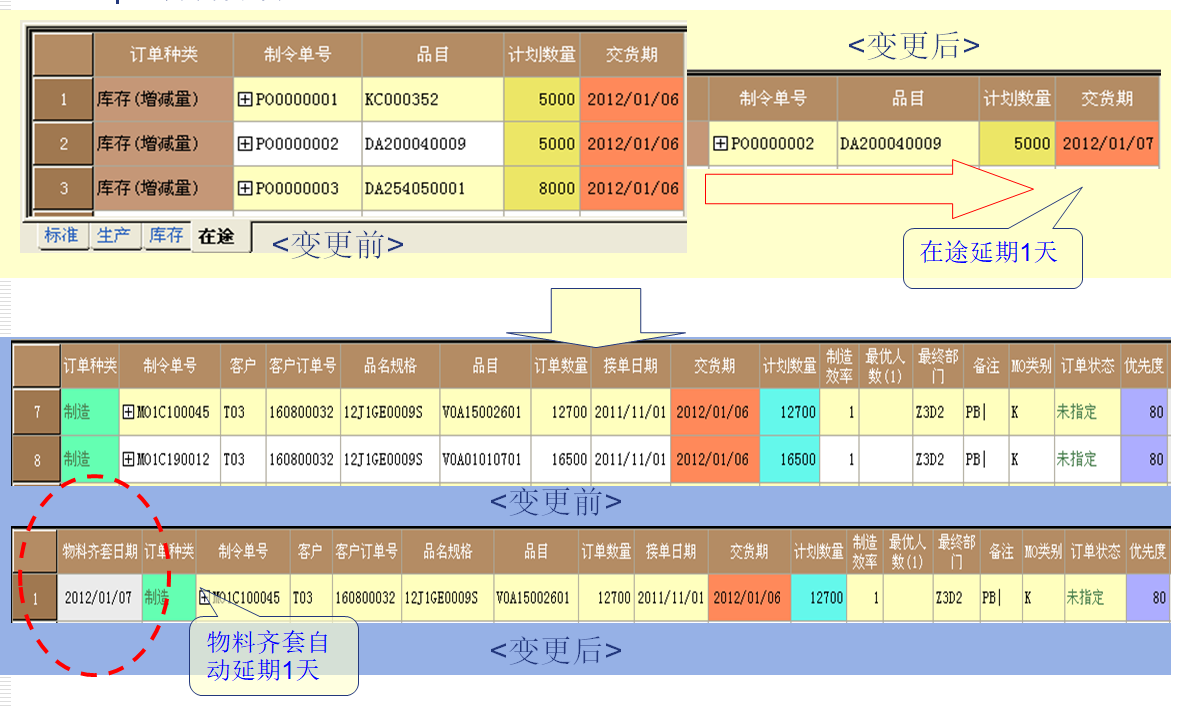Select row header number 8
The height and width of the screenshot is (706, 1197).
[37, 459]
